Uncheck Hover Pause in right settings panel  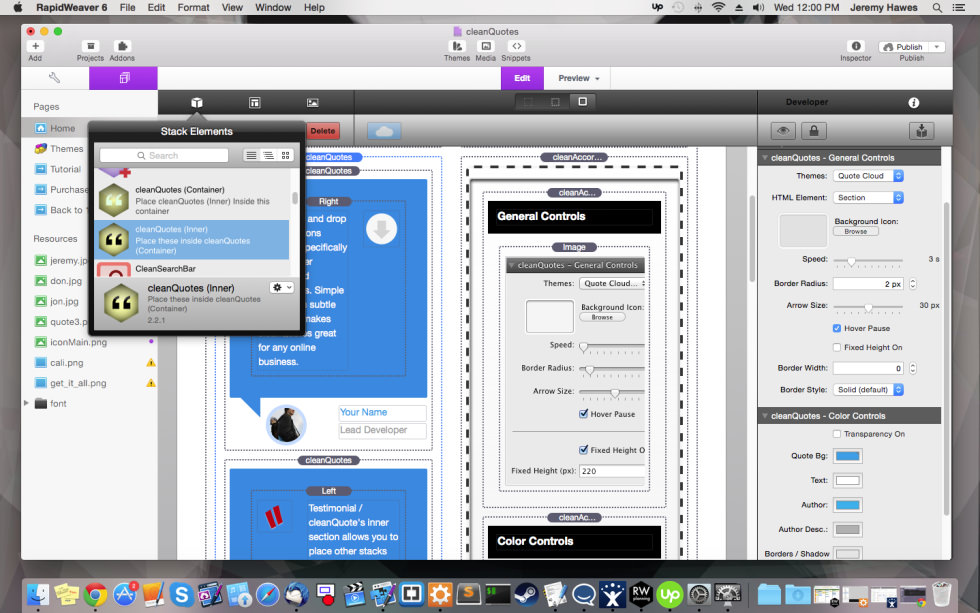[x=837, y=328]
